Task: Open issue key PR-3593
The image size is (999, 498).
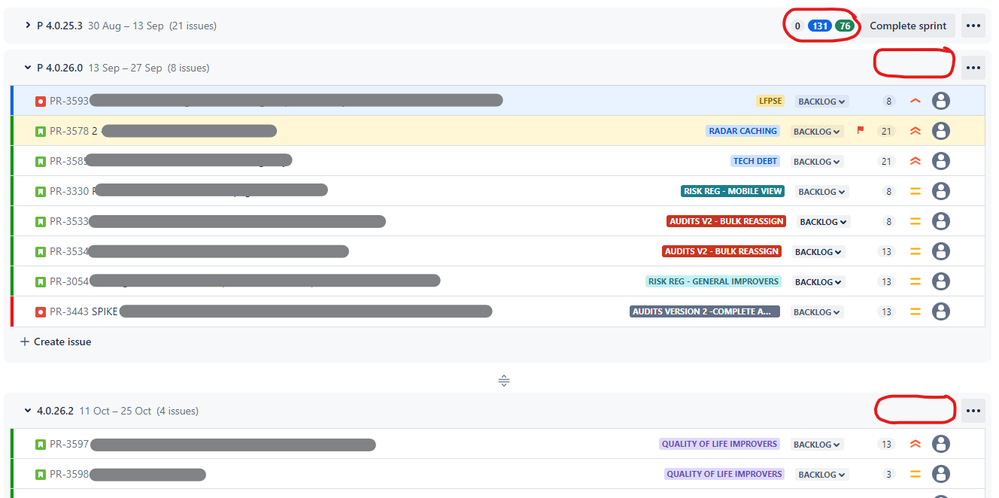Action: (x=69, y=101)
